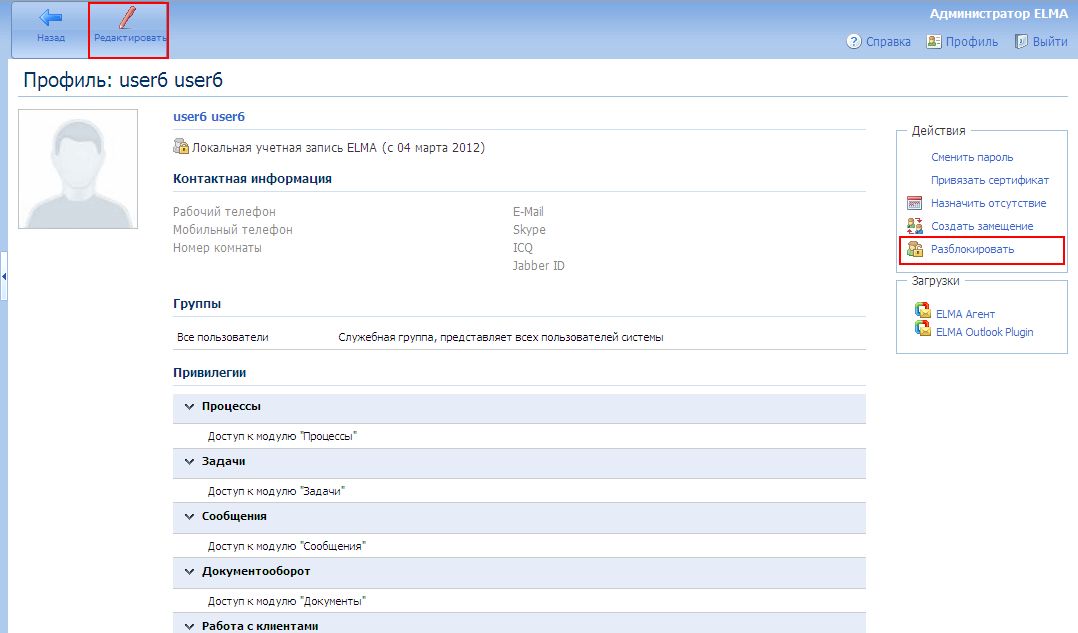The image size is (1078, 633).
Task: Click the Создать замещение users icon
Action: (914, 226)
